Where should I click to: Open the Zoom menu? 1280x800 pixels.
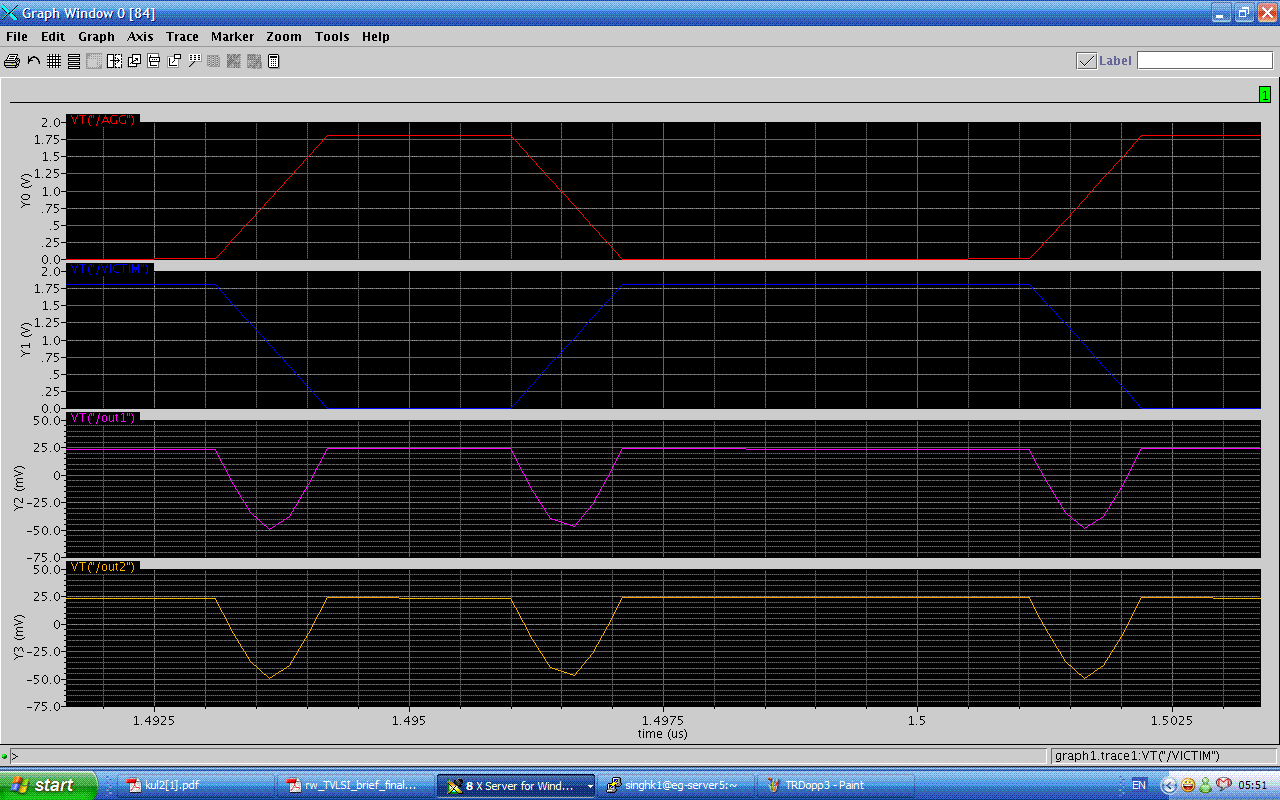click(284, 37)
